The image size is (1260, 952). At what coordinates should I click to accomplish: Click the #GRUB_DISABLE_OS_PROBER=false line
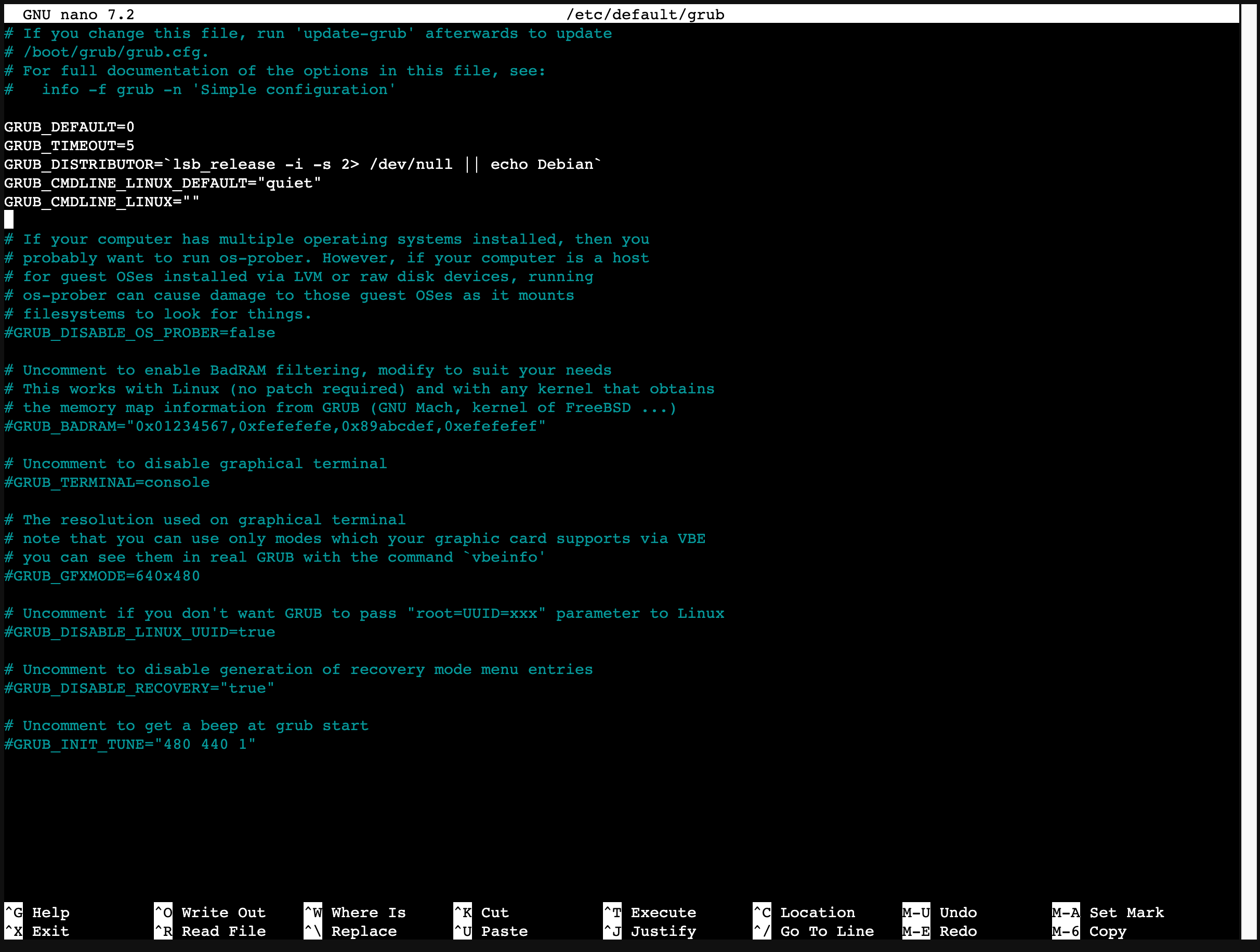coord(139,333)
